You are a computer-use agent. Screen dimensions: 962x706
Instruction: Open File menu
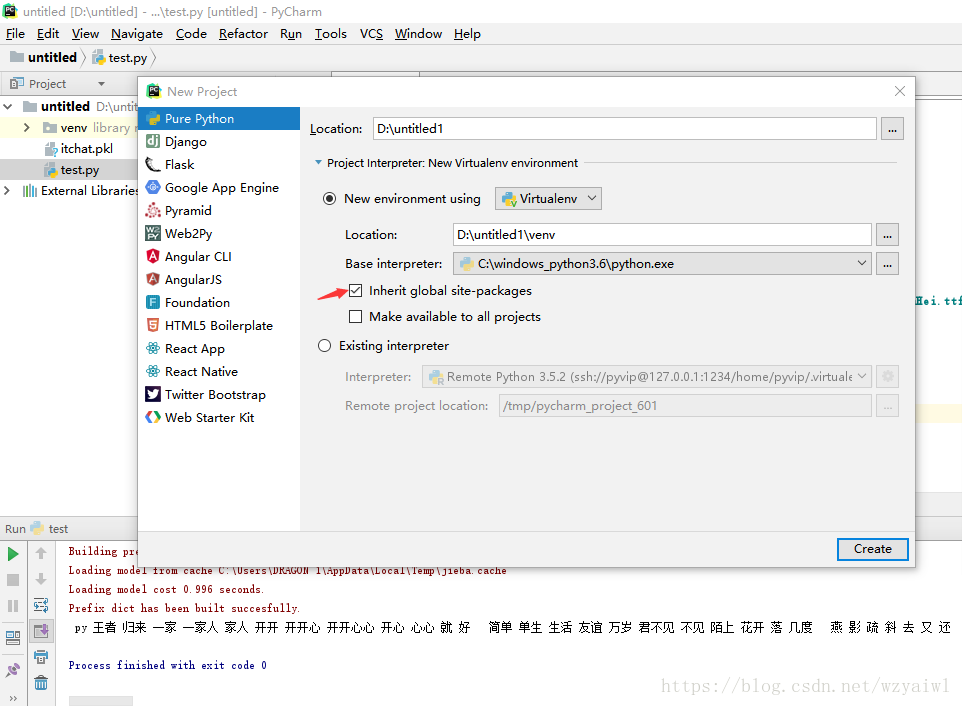[15, 34]
